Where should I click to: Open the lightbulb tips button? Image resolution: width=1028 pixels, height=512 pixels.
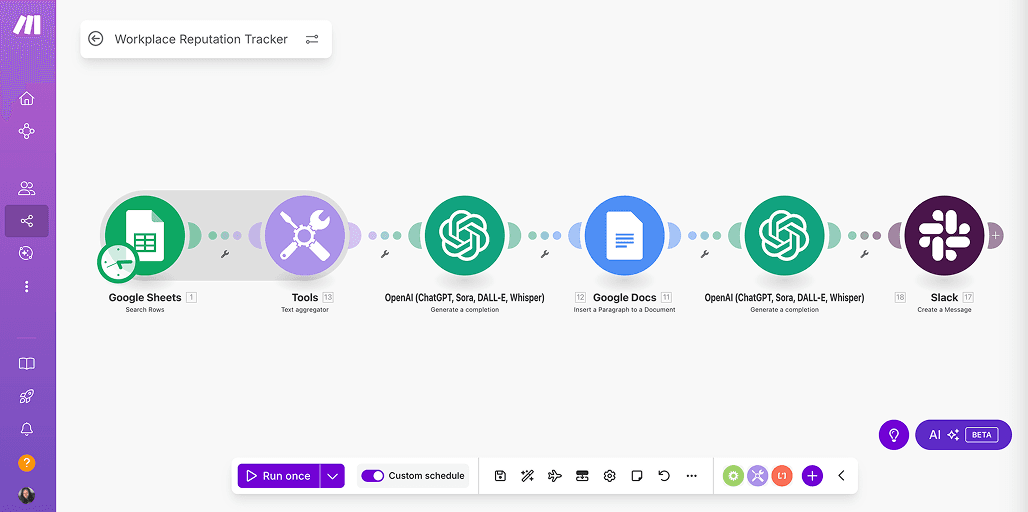(894, 435)
